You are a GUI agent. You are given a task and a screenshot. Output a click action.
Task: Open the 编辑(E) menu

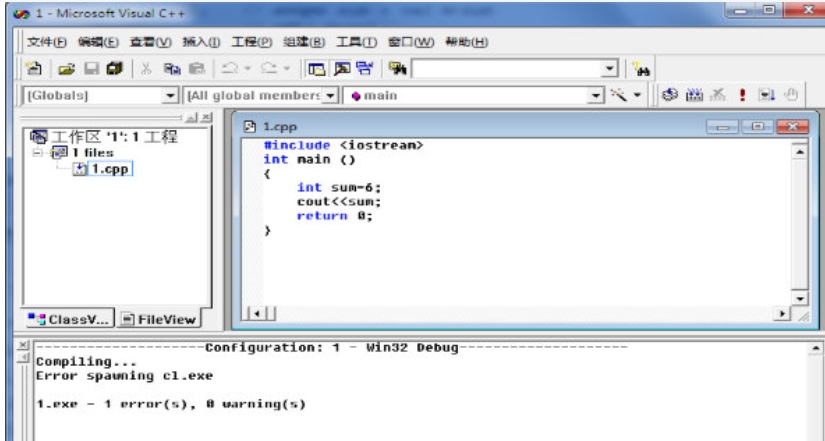[98, 42]
